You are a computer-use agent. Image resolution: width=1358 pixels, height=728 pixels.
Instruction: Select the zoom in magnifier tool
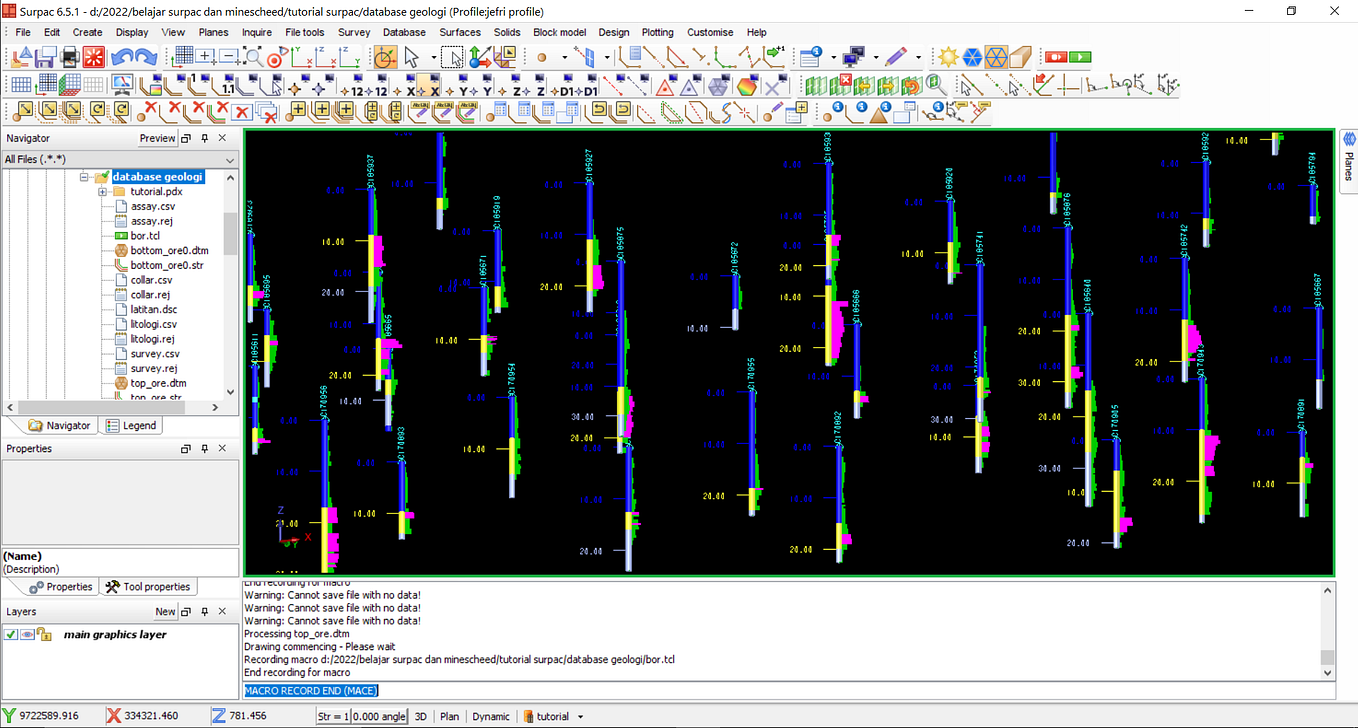click(x=204, y=57)
